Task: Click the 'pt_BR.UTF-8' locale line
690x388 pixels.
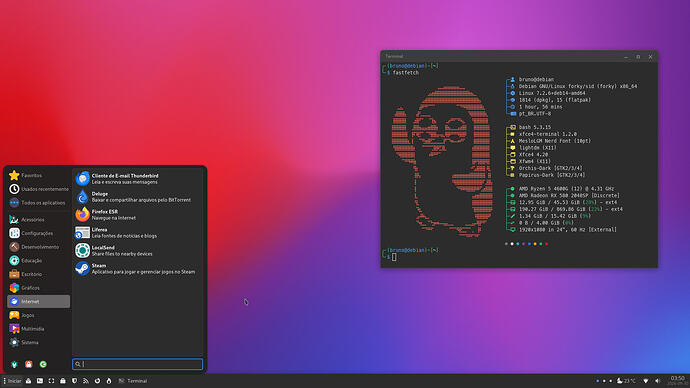Action: pyautogui.click(x=535, y=113)
